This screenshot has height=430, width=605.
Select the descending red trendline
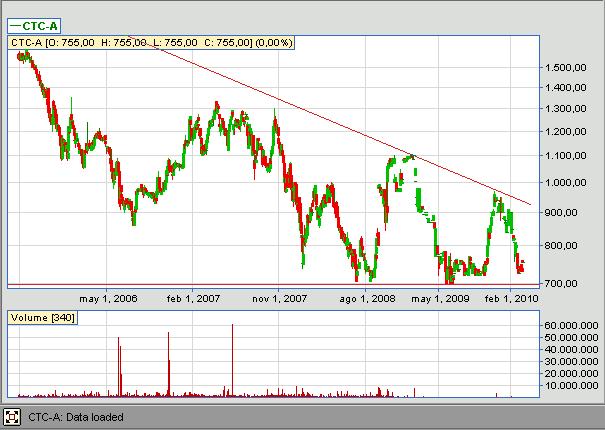tap(330, 121)
